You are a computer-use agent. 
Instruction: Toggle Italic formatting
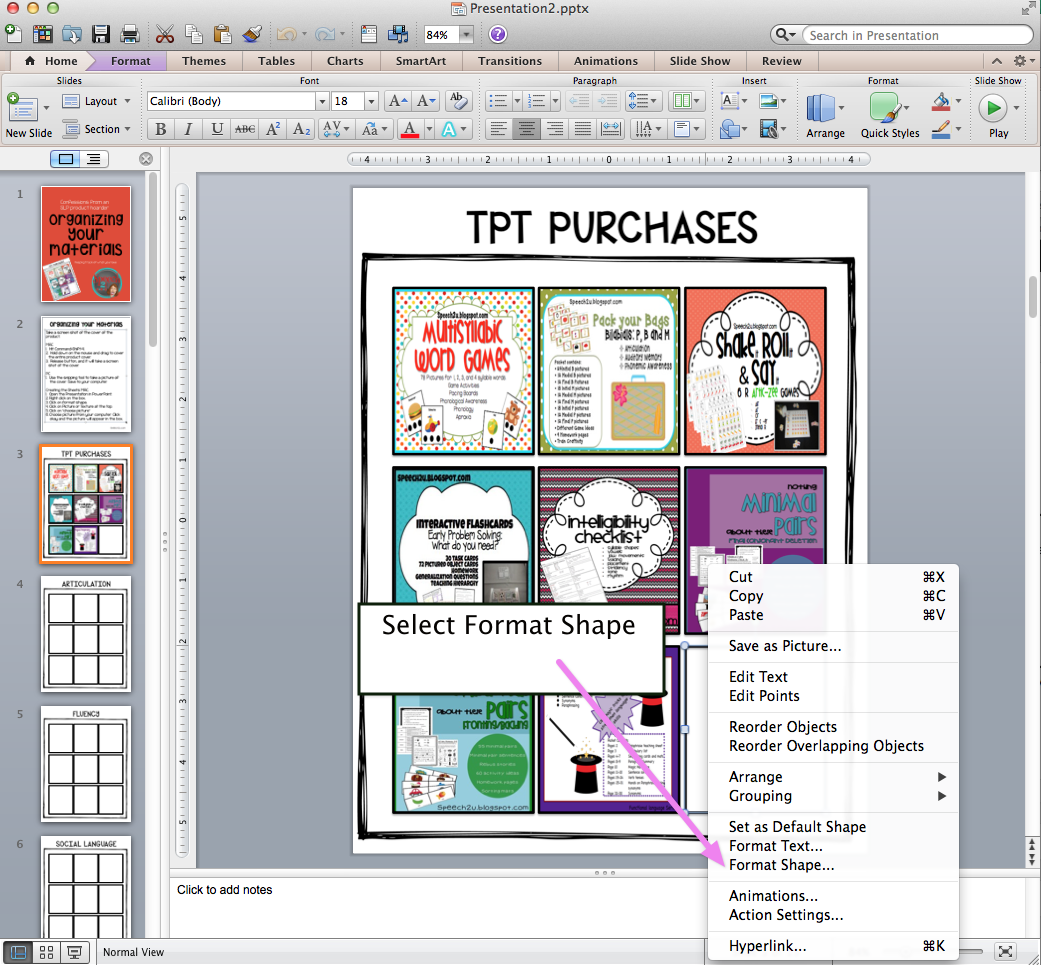(189, 129)
